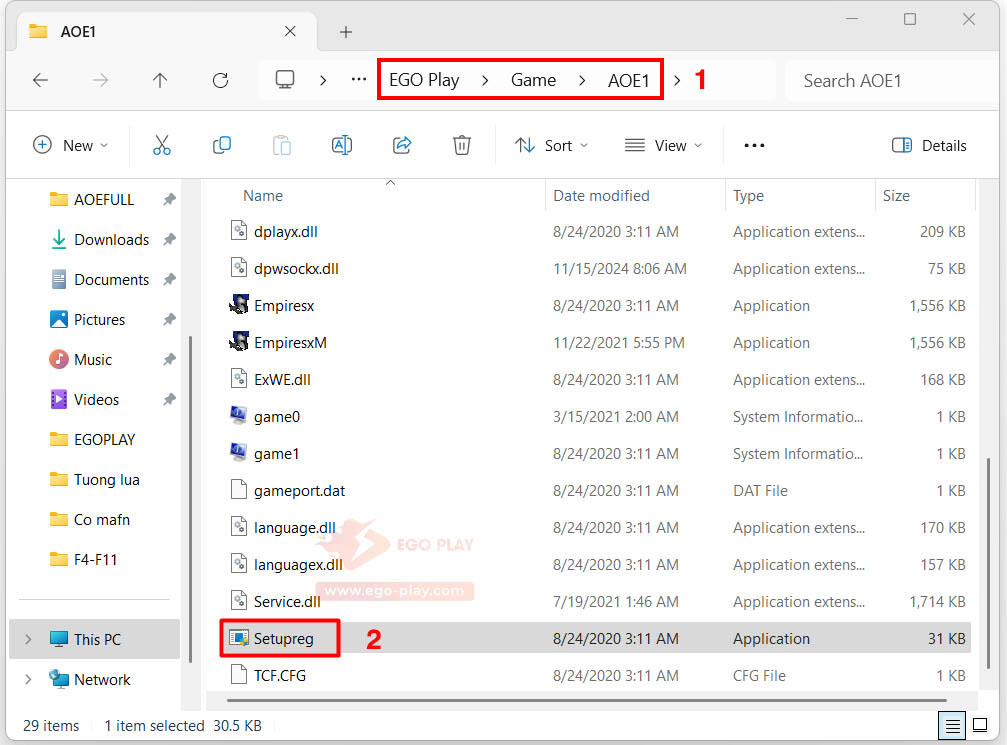
Task: Click the Delete trash icon
Action: [462, 146]
